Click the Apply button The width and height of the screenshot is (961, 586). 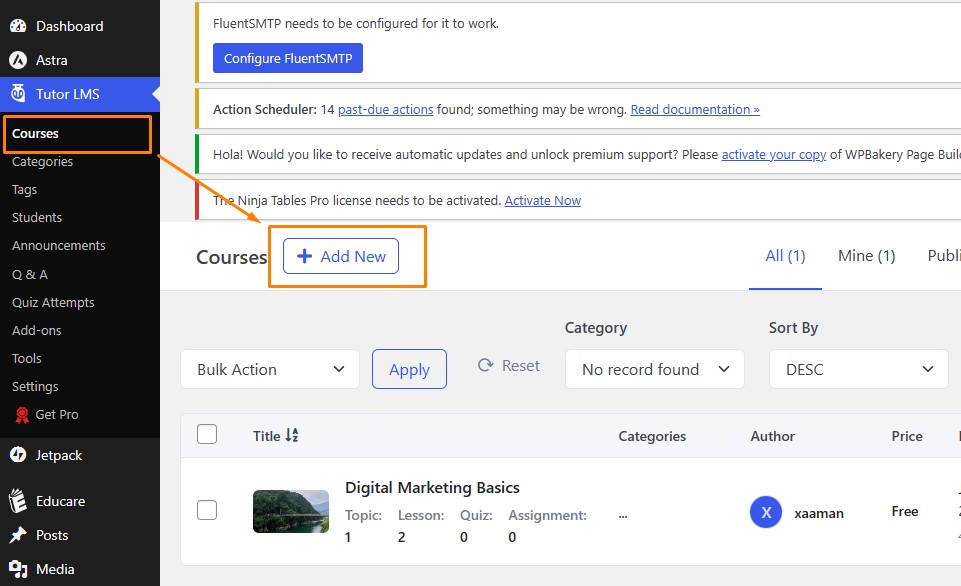[409, 369]
